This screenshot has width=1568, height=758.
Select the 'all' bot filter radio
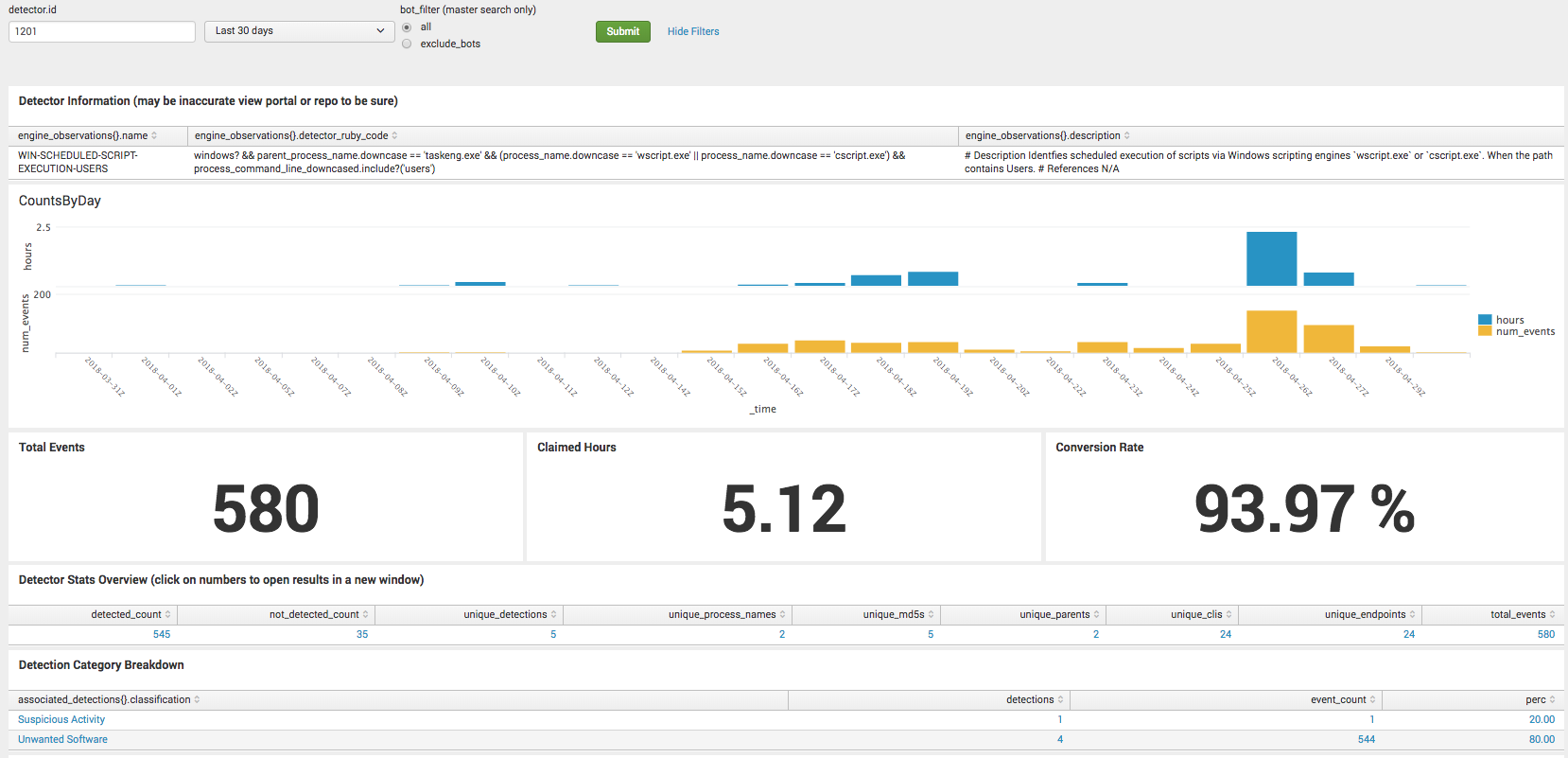(x=407, y=27)
